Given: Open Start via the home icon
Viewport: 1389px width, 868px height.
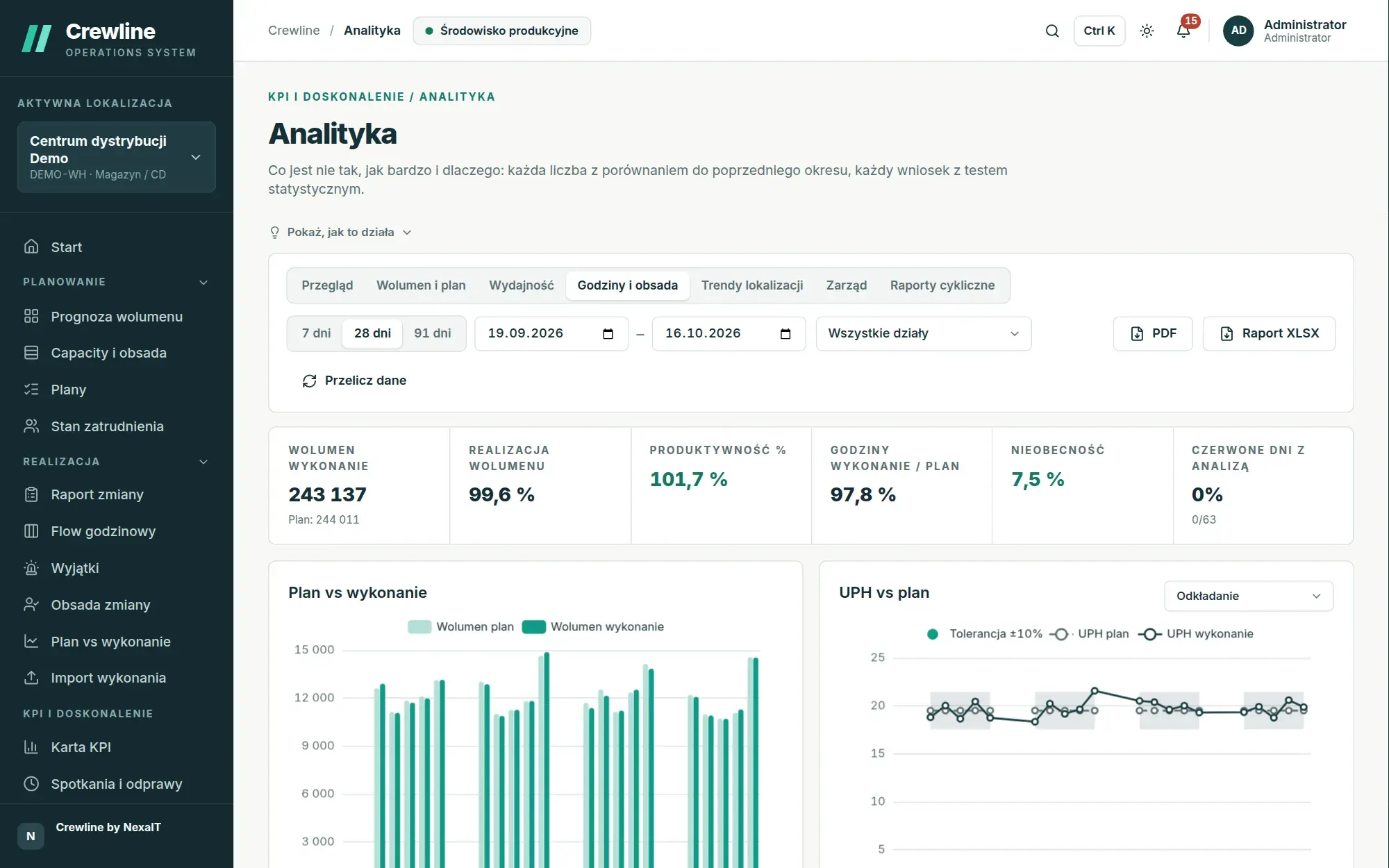Looking at the screenshot, I should tap(31, 247).
